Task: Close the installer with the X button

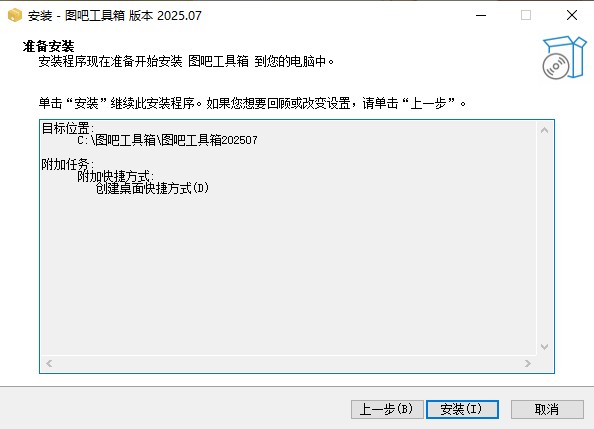Action: (572, 15)
